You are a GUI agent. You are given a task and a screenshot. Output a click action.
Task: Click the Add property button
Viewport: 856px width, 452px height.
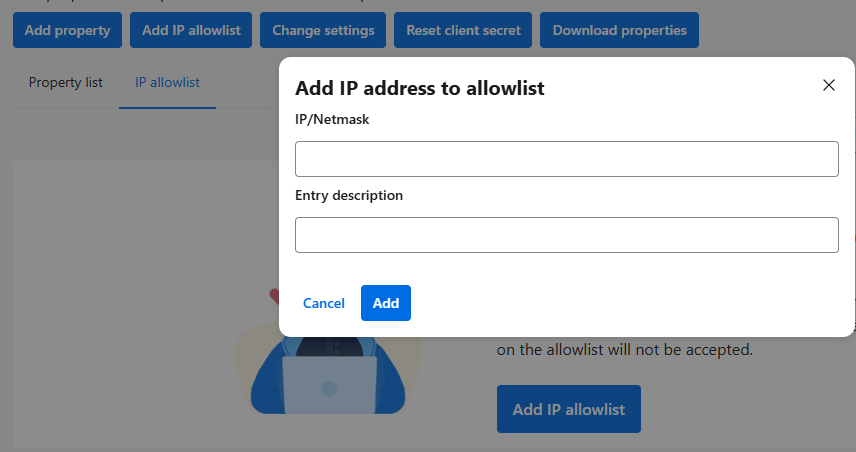pos(67,30)
